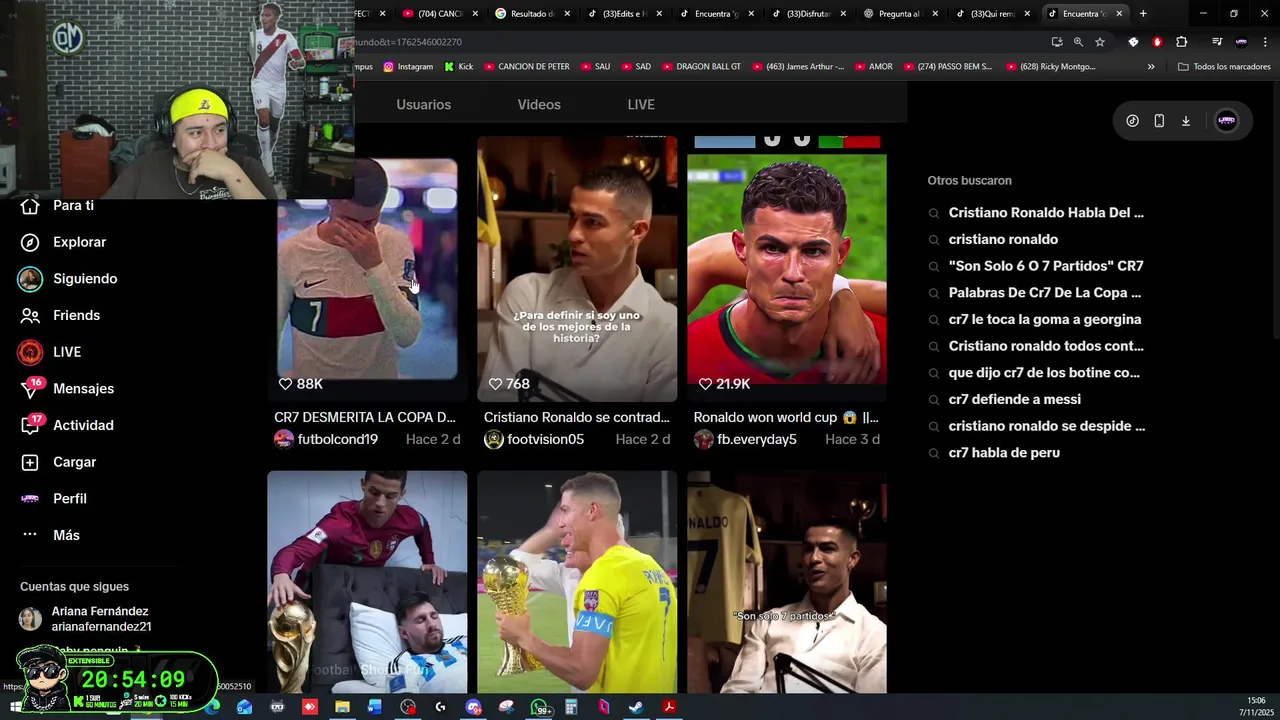Open the Calculator in the taskbar
The image size is (1280, 720).
(x=571, y=707)
